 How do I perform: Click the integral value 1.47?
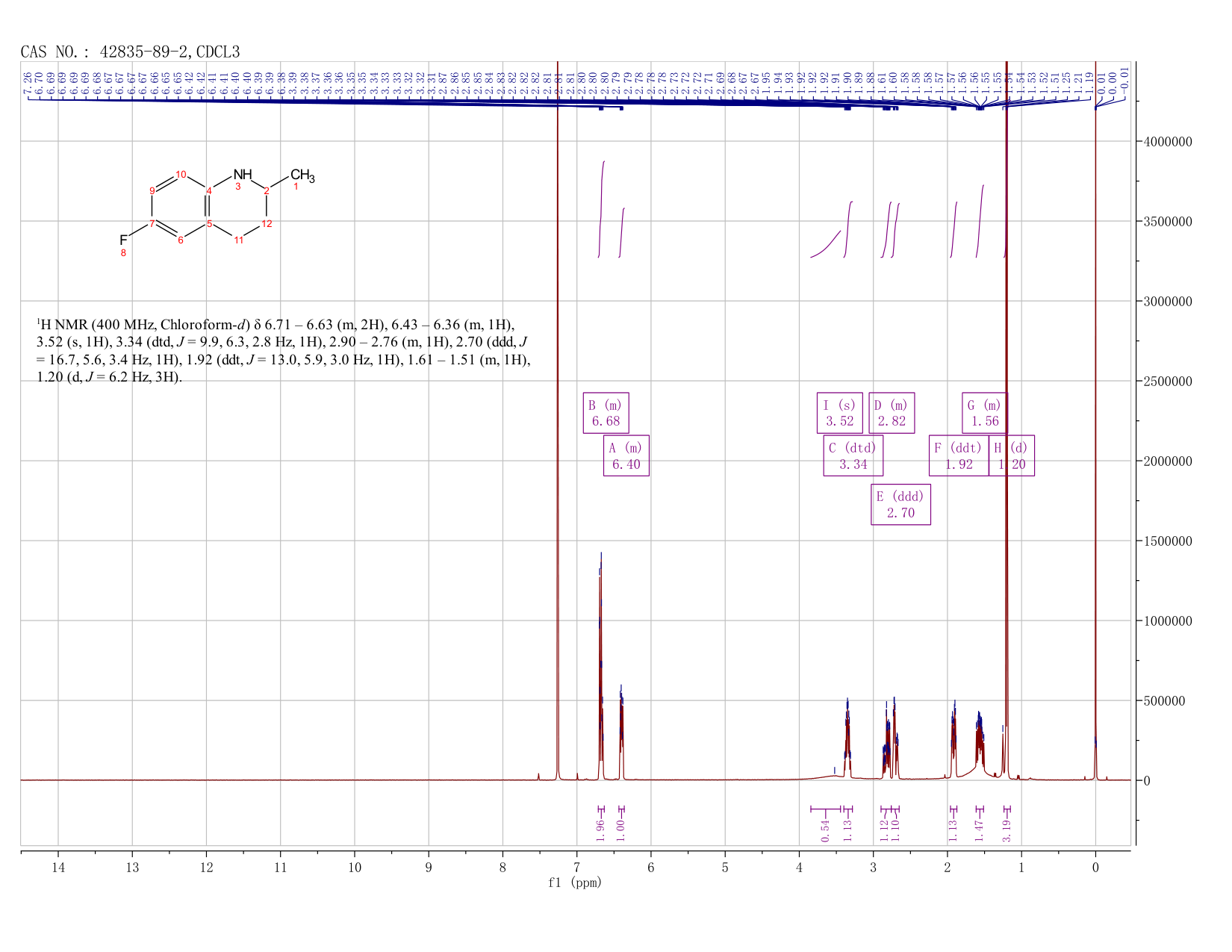click(980, 830)
